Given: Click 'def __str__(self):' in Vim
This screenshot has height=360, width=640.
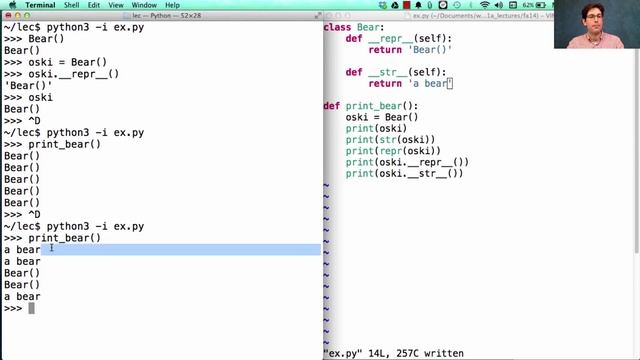Looking at the screenshot, I should (x=396, y=72).
